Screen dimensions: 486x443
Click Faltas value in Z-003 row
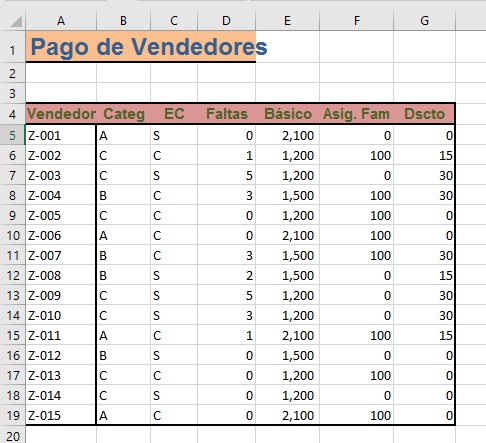(x=226, y=175)
